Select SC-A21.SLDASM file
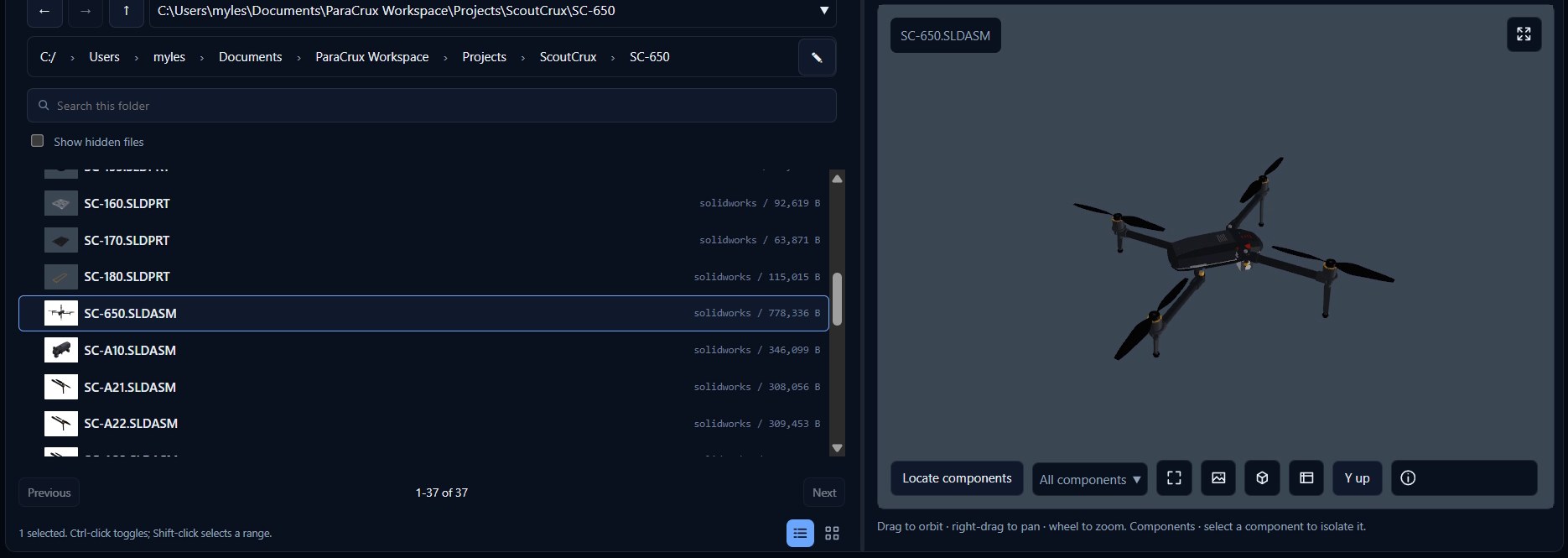 423,387
